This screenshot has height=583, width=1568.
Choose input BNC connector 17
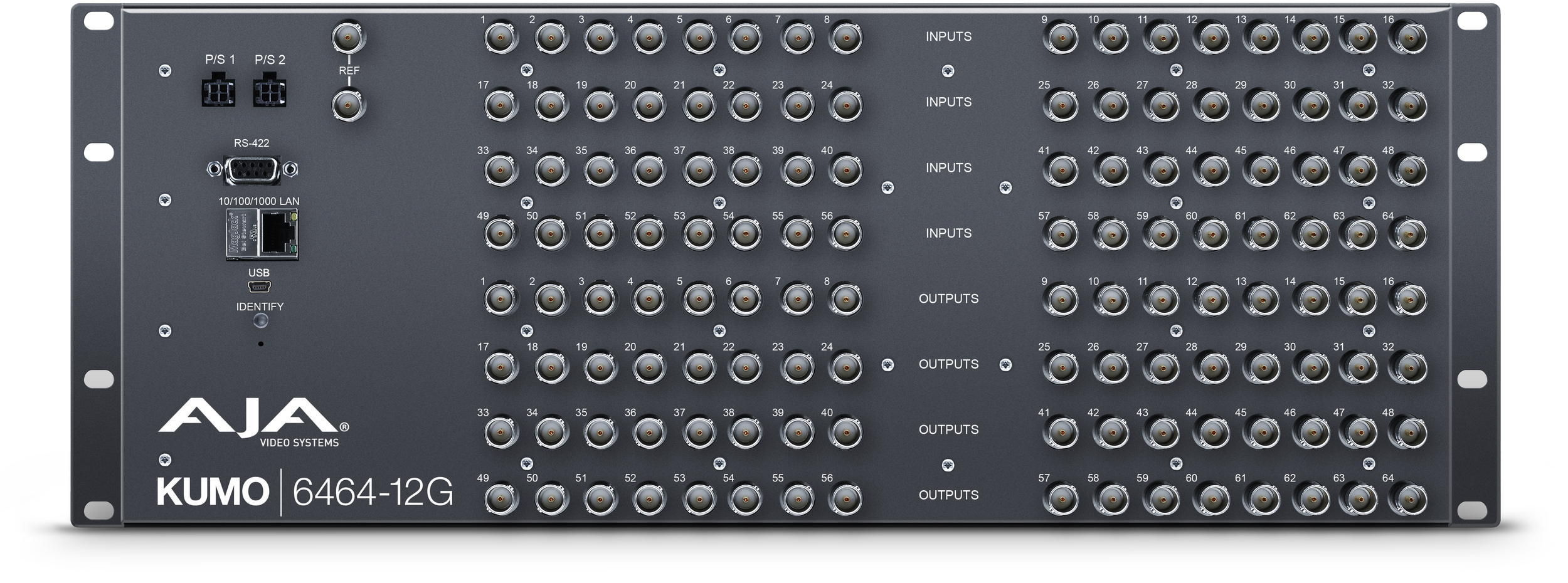pos(501,105)
